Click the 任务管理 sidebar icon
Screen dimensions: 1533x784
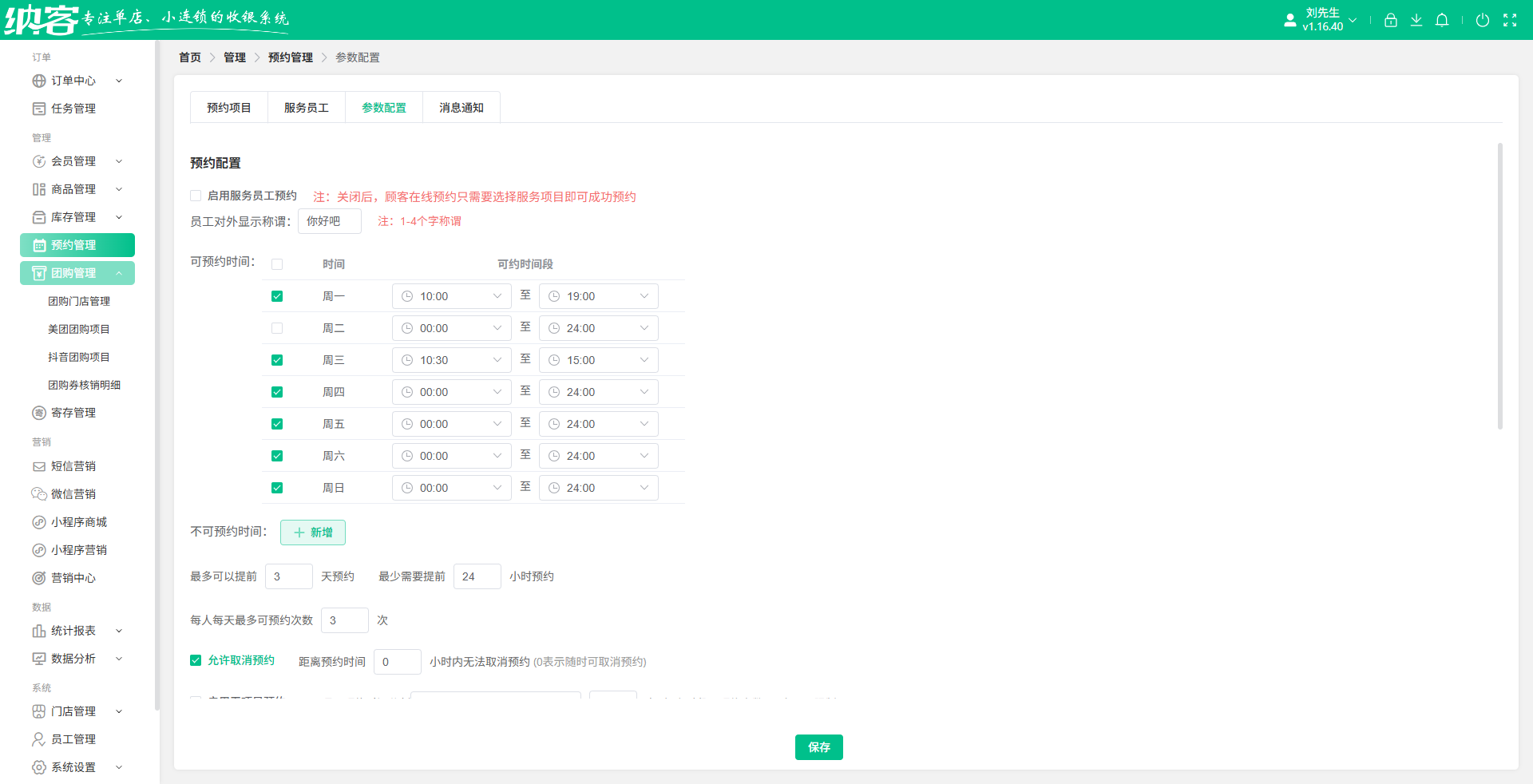pyautogui.click(x=39, y=109)
